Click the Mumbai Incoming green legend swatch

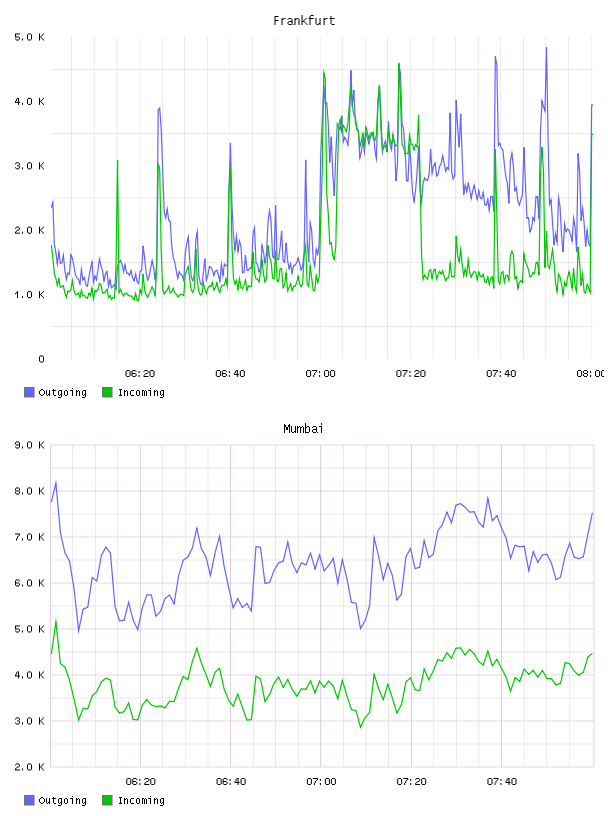pos(107,800)
